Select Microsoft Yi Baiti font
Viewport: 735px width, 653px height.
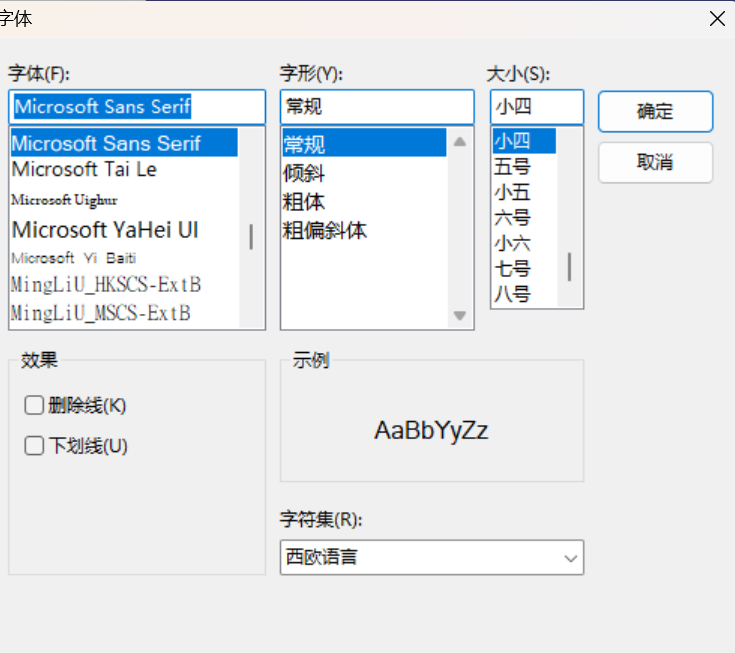(124, 258)
